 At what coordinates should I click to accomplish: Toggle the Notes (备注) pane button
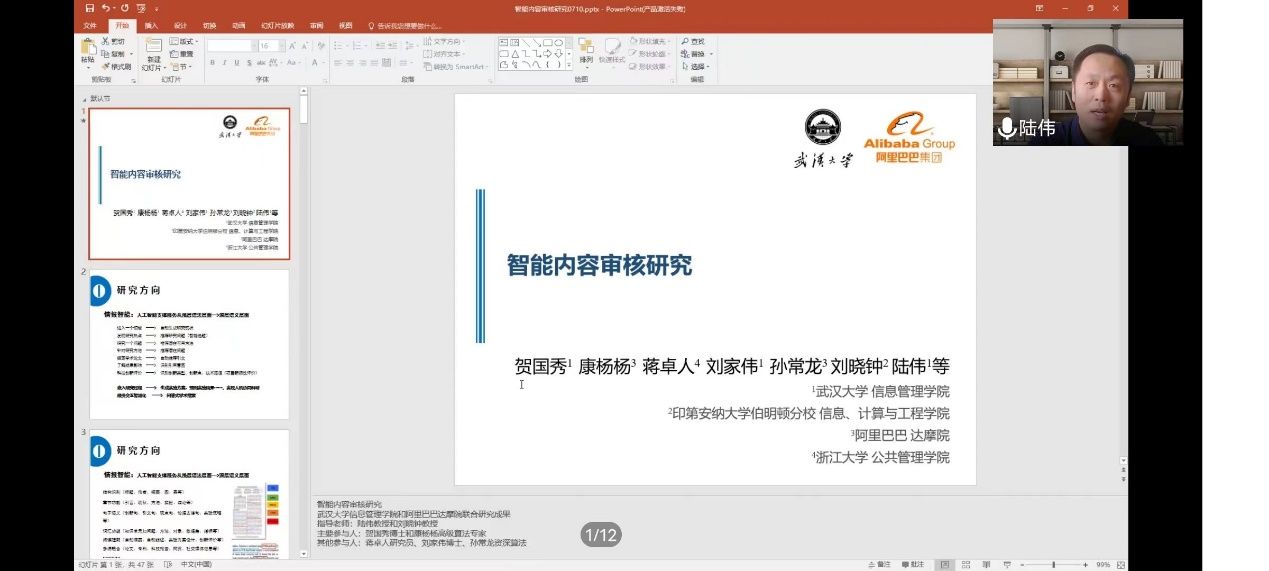[x=880, y=564]
